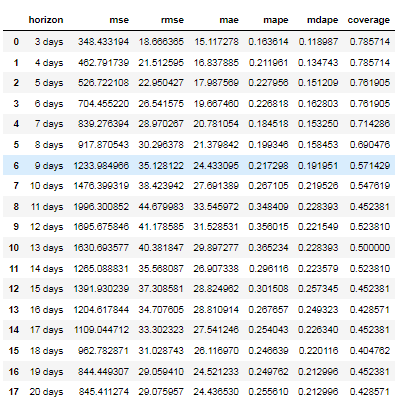Screen dimensions: 402x399
Task: Select rmse value 29.075957
Action: point(161,392)
